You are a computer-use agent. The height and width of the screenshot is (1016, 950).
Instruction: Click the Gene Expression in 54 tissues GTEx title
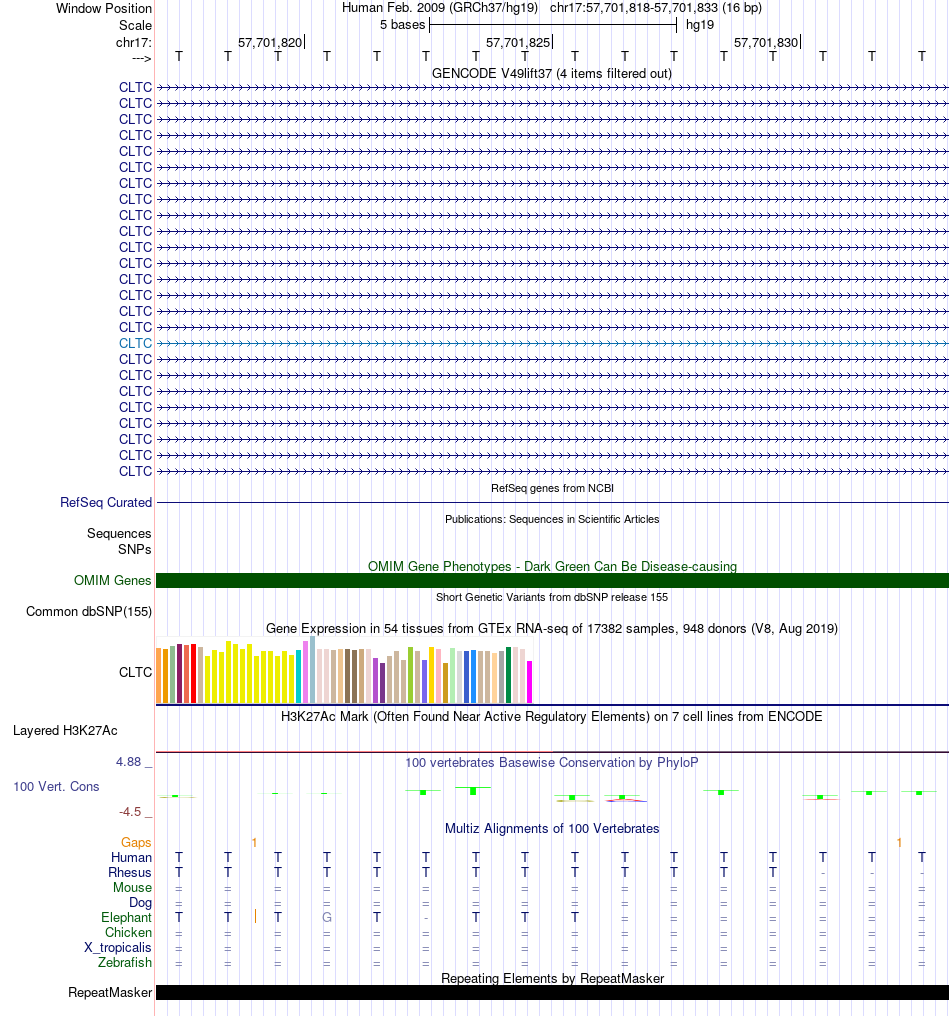point(552,629)
